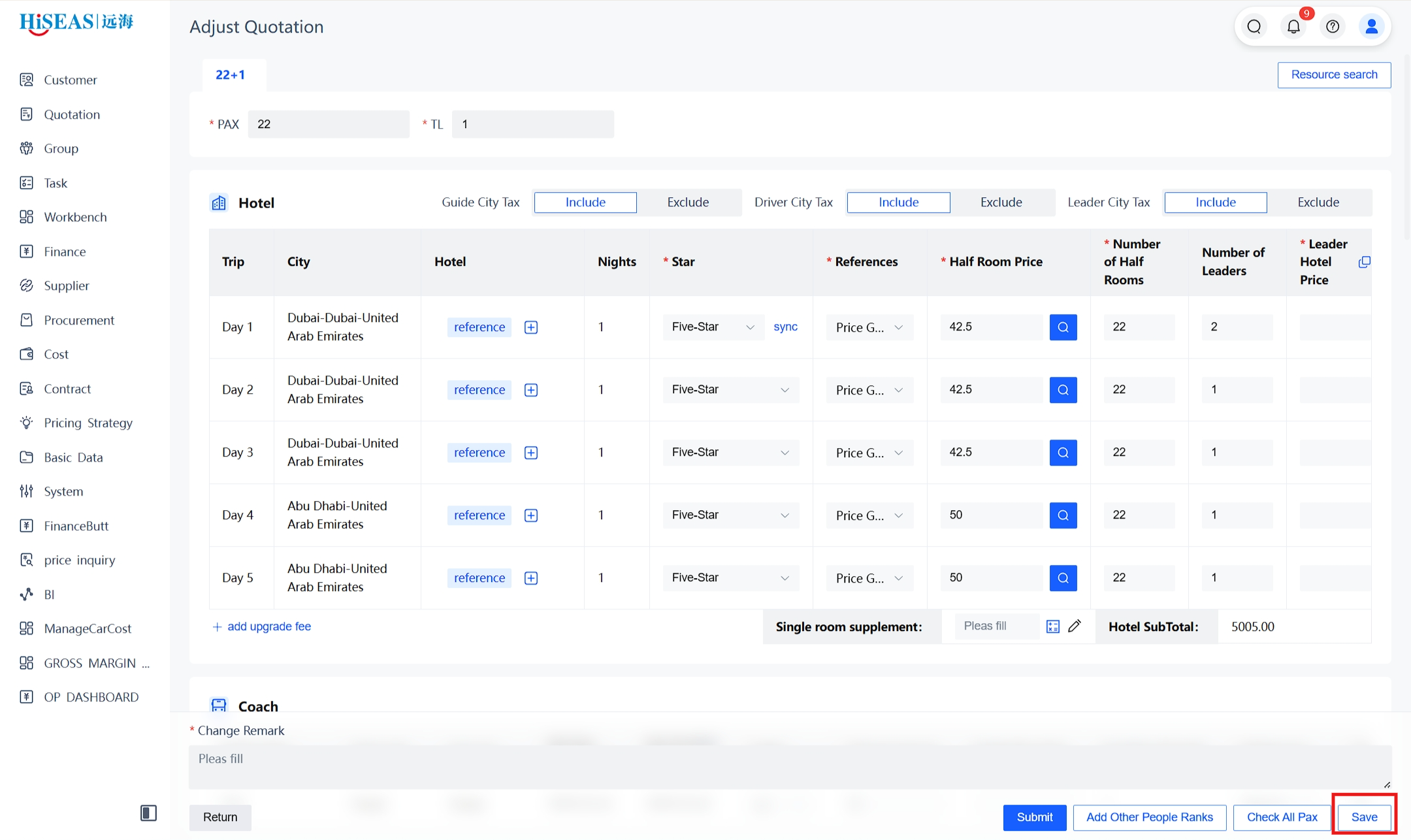
Task: Open the user profile avatar
Action: [x=1372, y=27]
